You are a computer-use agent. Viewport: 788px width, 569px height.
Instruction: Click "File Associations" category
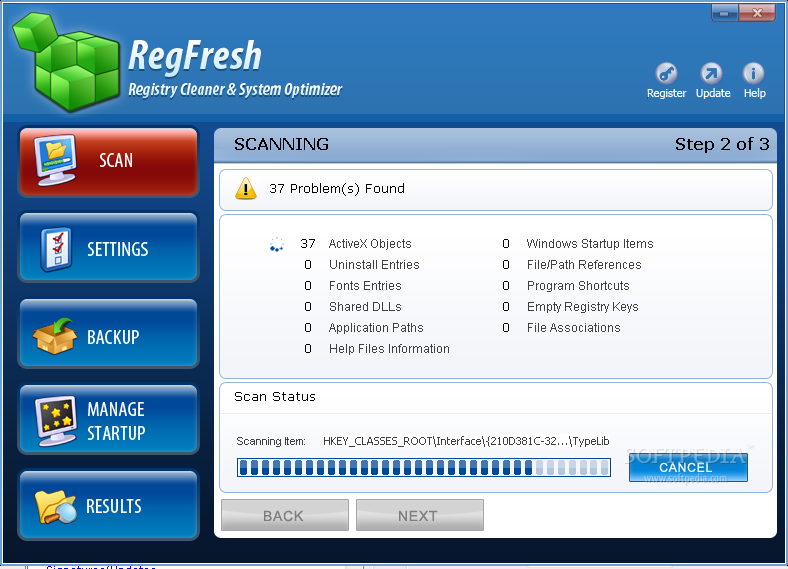pos(573,328)
